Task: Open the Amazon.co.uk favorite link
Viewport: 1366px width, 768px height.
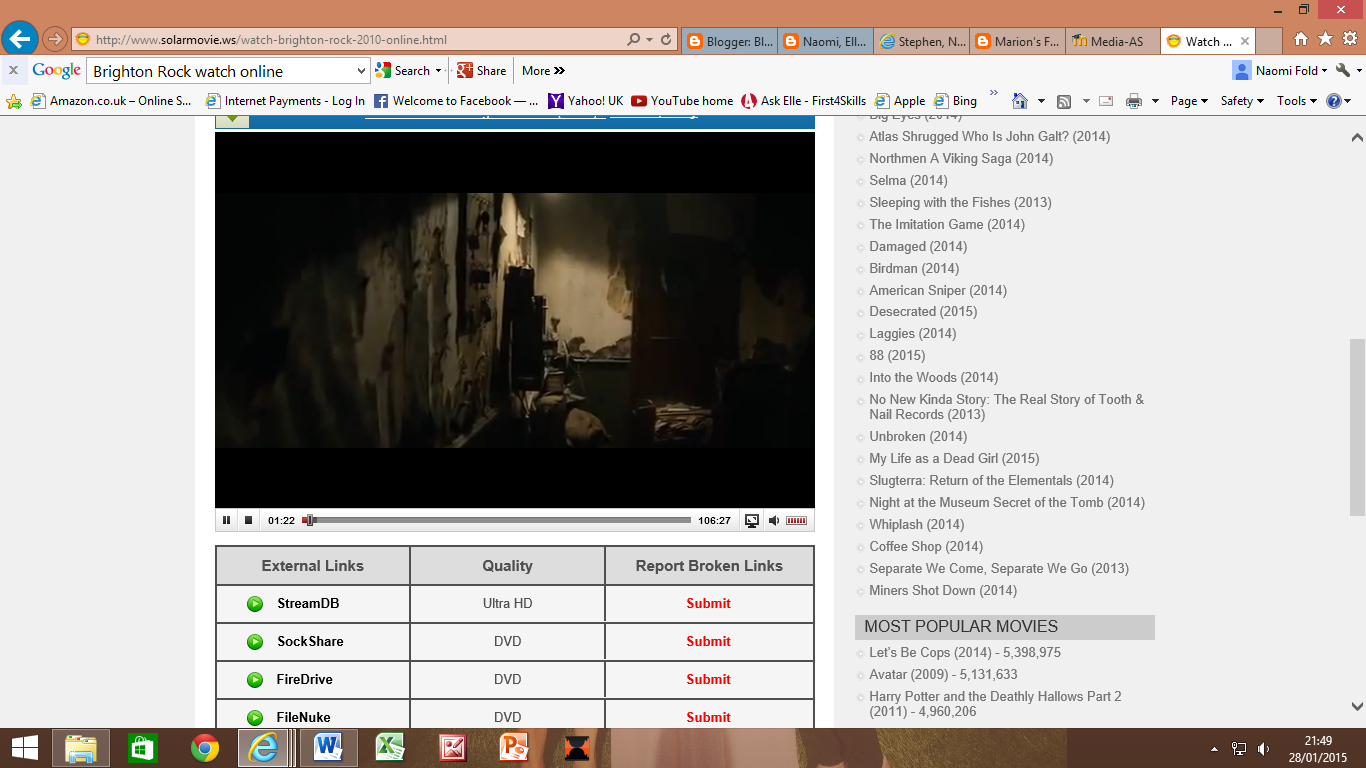Action: click(x=111, y=101)
